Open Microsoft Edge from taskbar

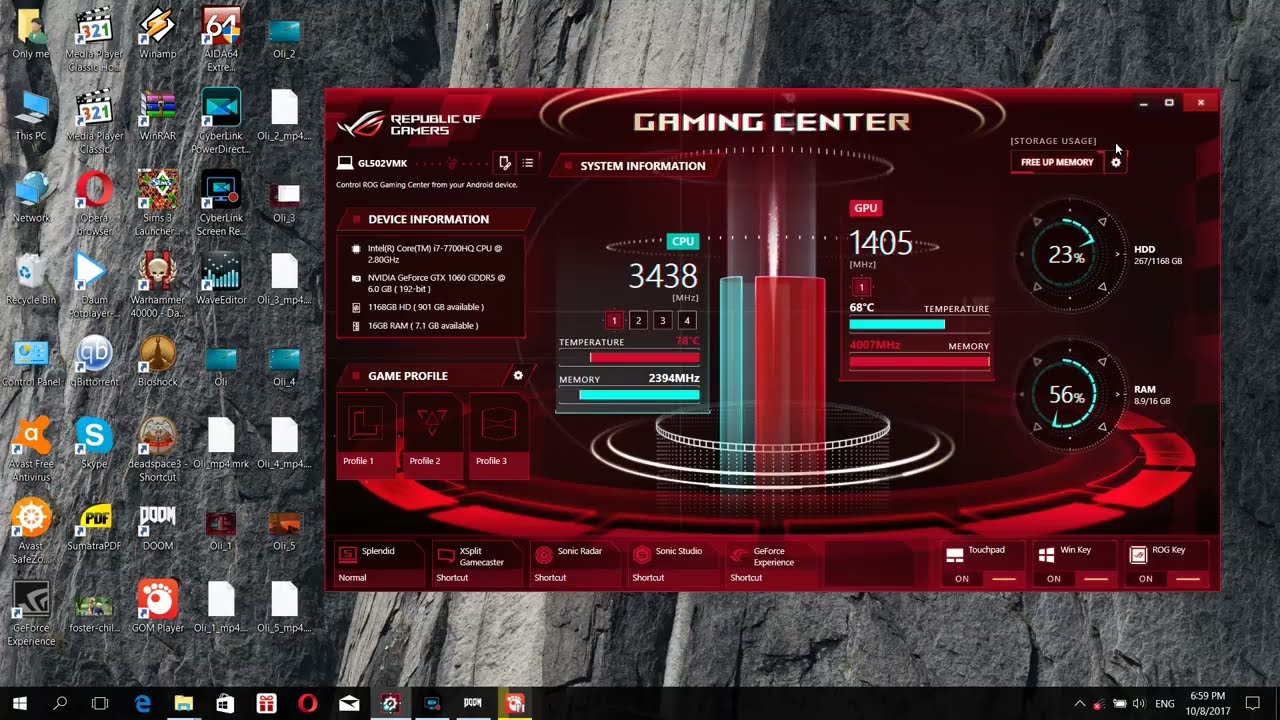[x=143, y=703]
